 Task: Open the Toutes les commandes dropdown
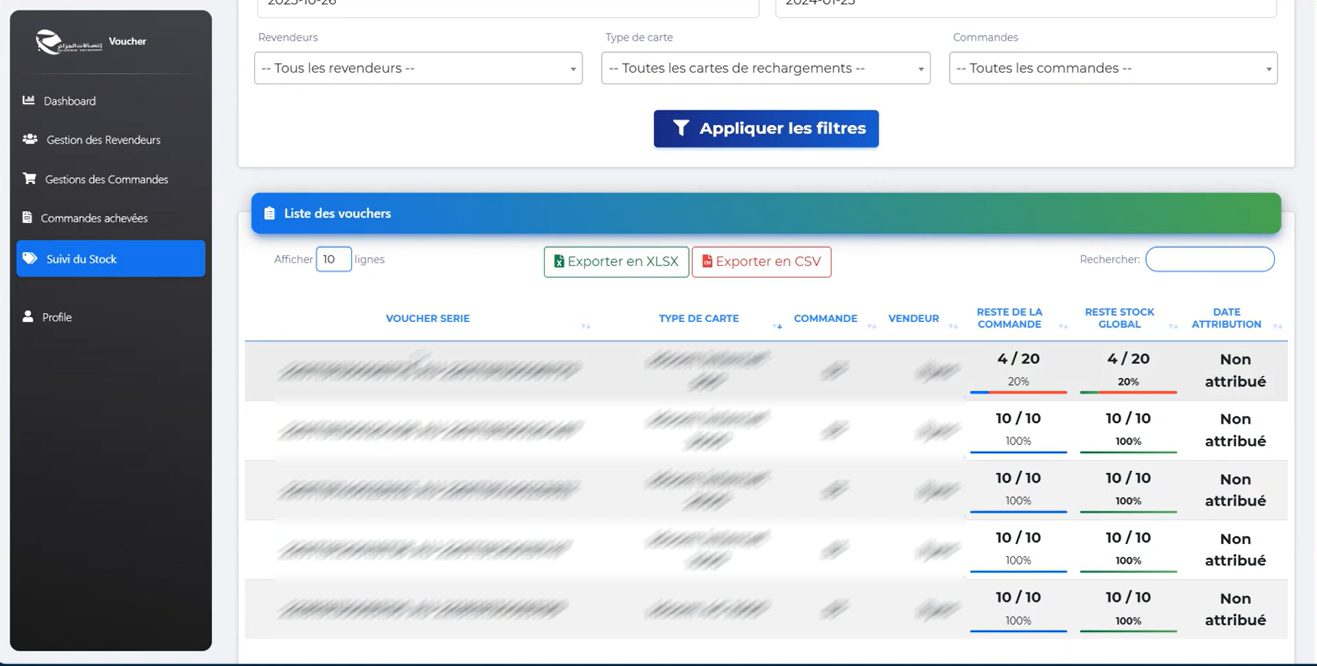pos(1112,68)
